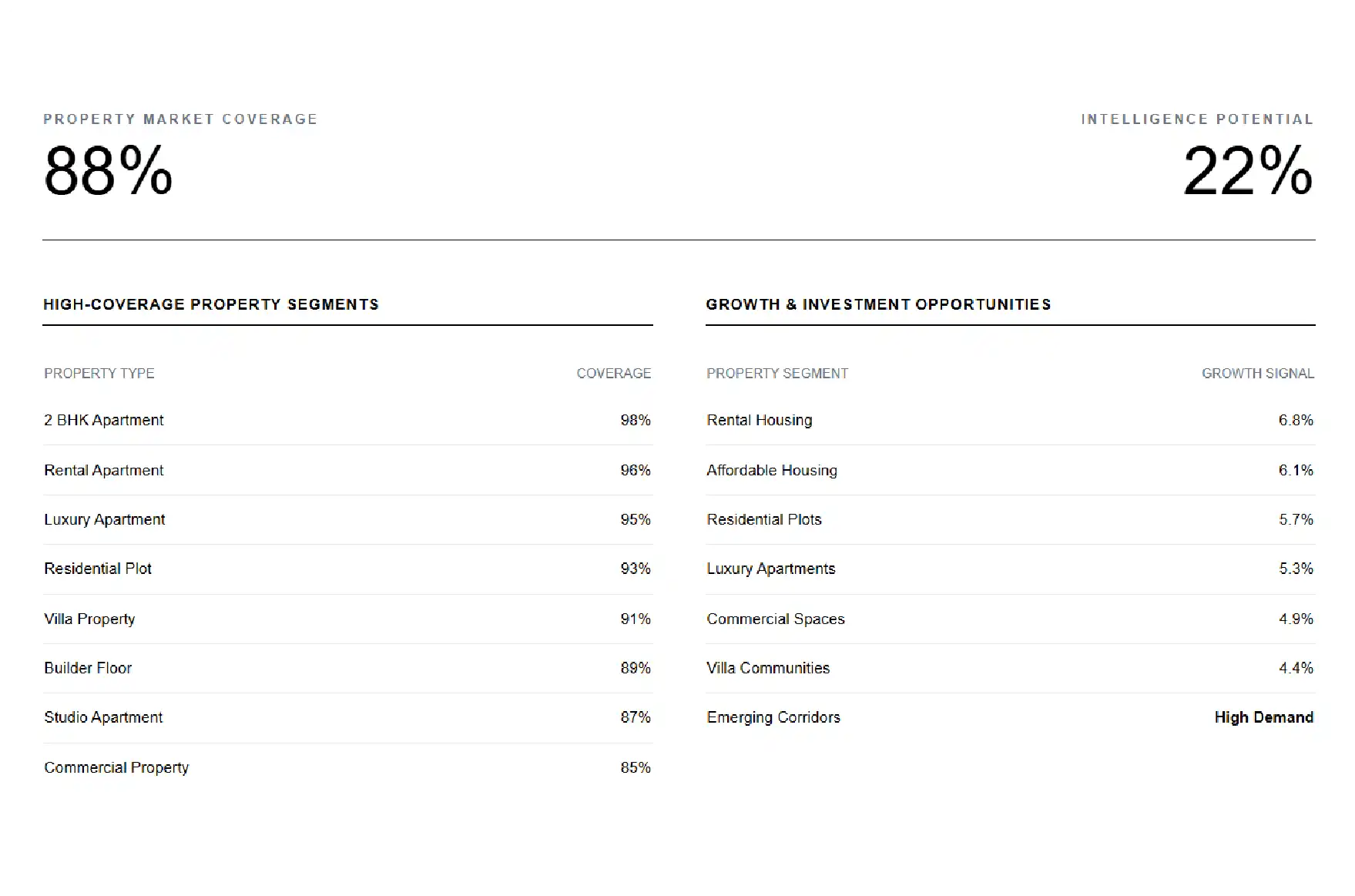This screenshot has height=896, width=1355.
Task: Select the 2 BHK Apartment row
Action: 347,420
